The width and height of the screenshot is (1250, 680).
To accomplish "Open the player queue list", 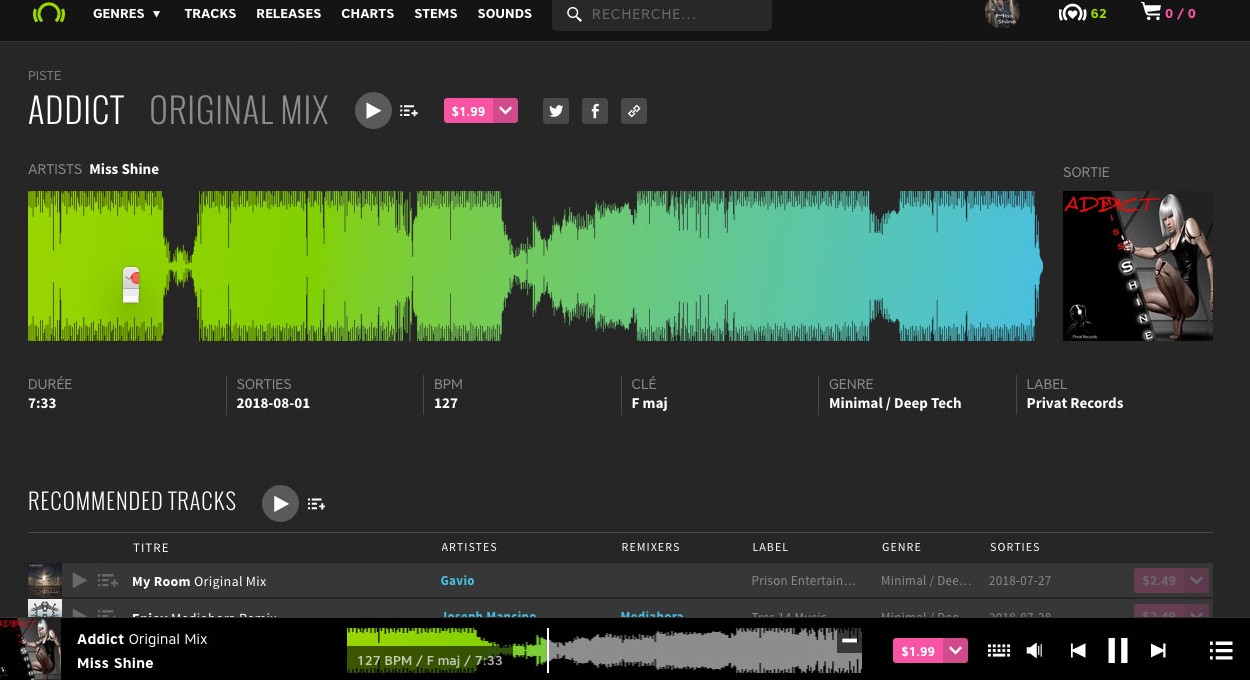I will 1220,651.
